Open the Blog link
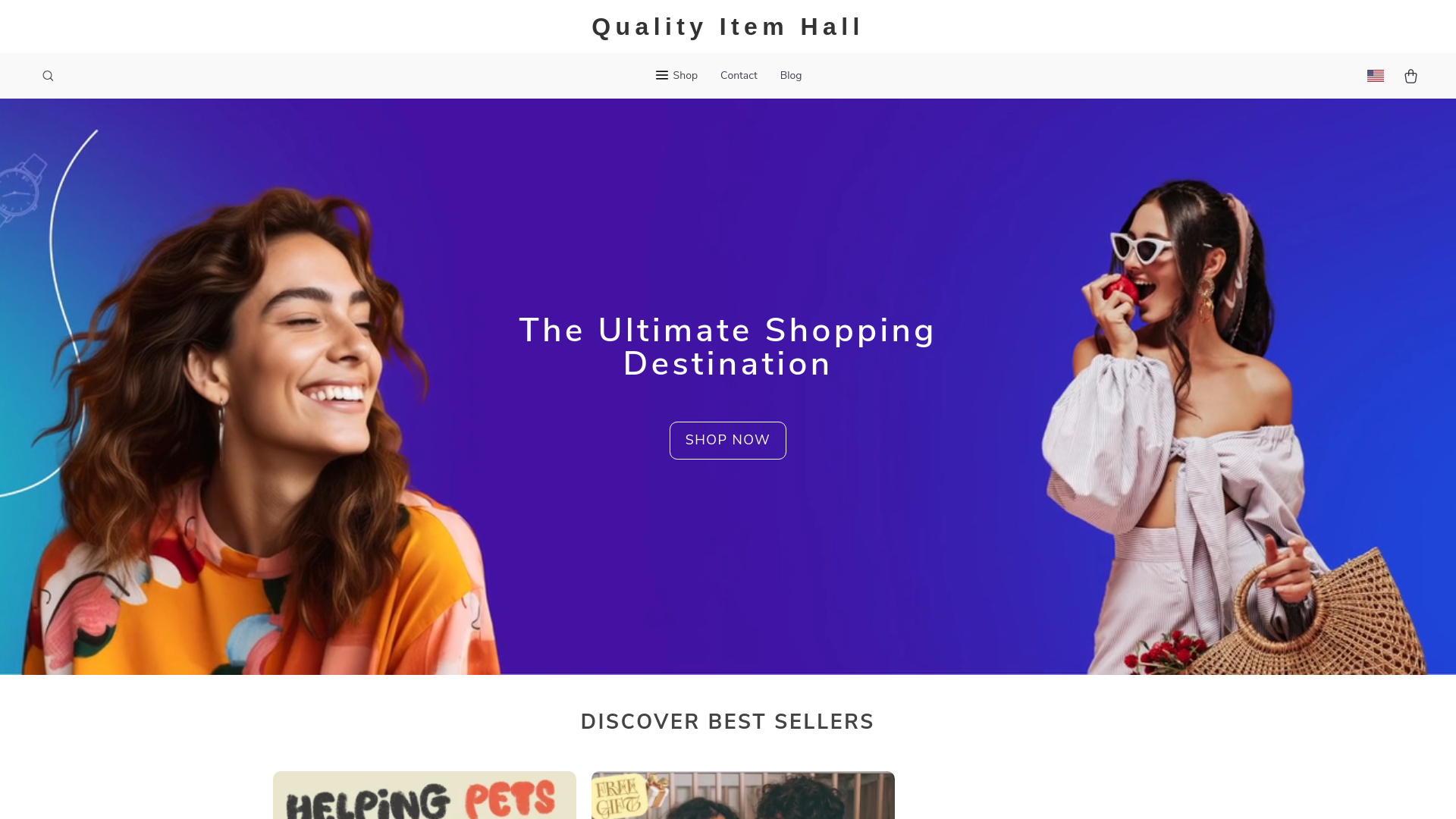 790,75
